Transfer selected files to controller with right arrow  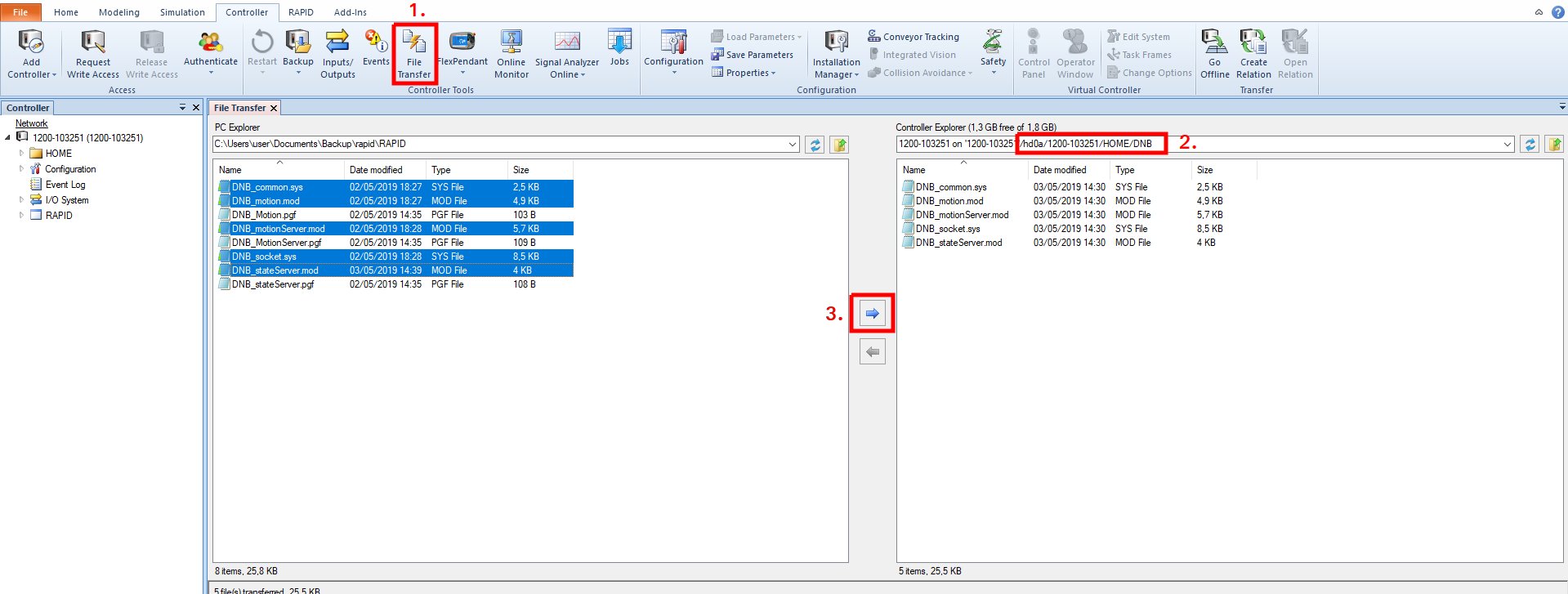873,313
